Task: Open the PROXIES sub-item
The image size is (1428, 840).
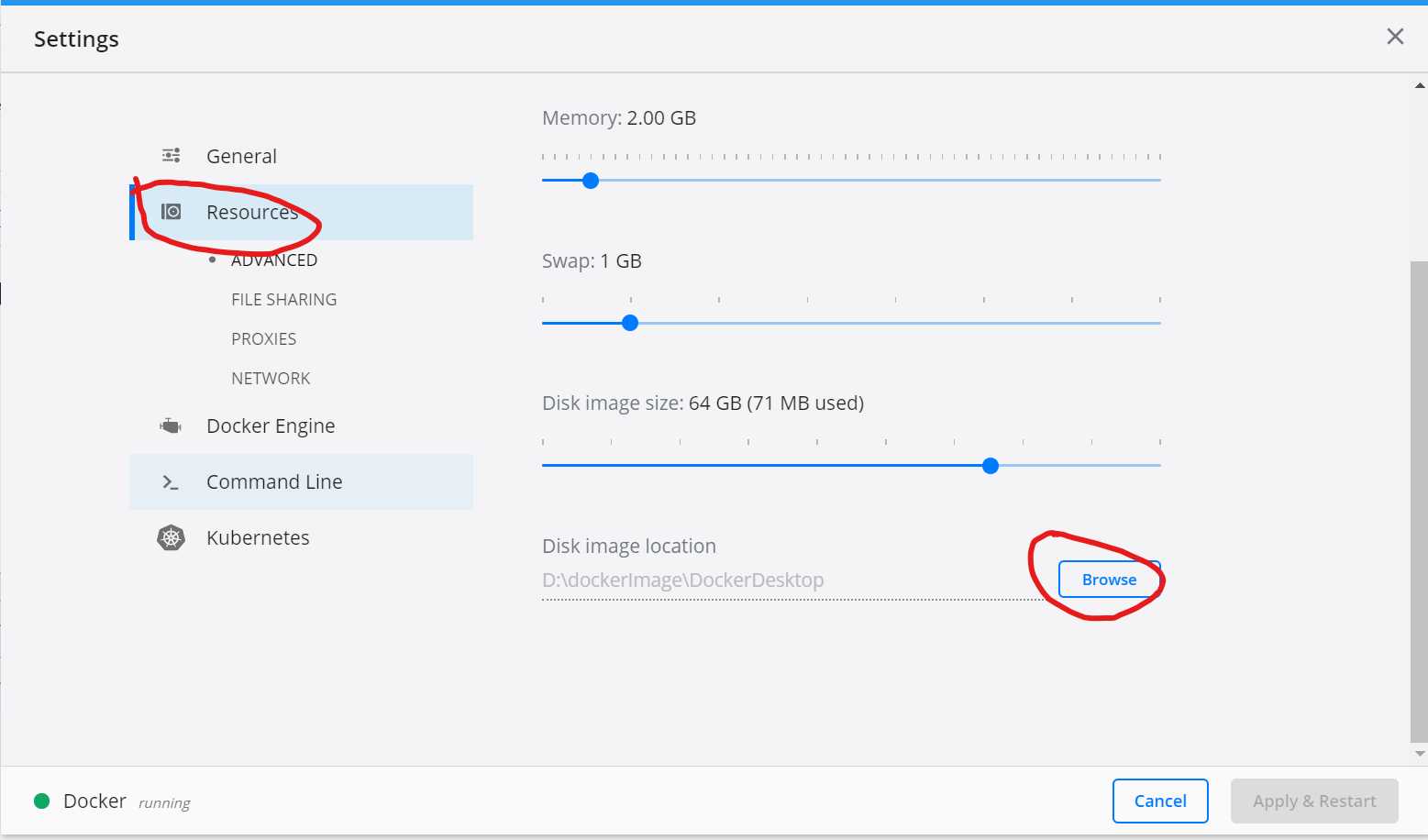Action: click(x=264, y=339)
